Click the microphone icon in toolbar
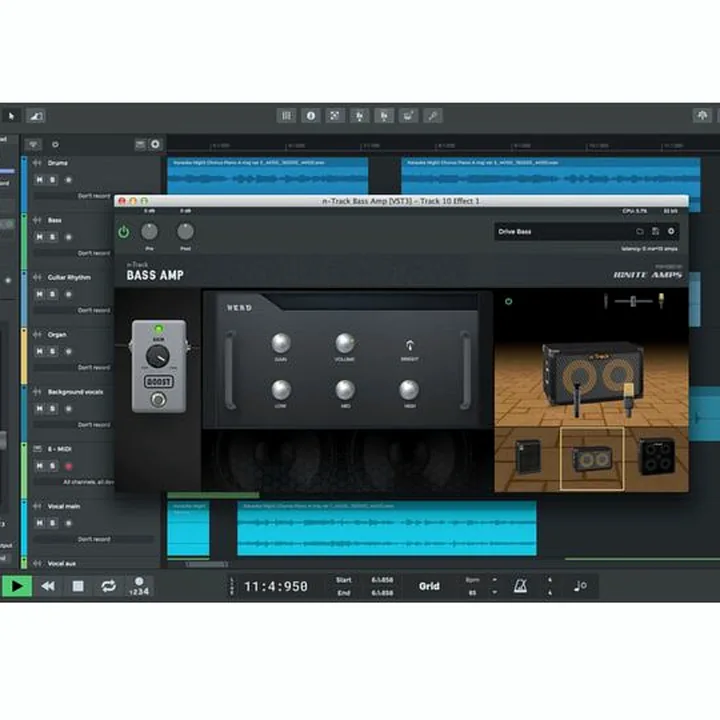720x720 pixels. point(433,116)
